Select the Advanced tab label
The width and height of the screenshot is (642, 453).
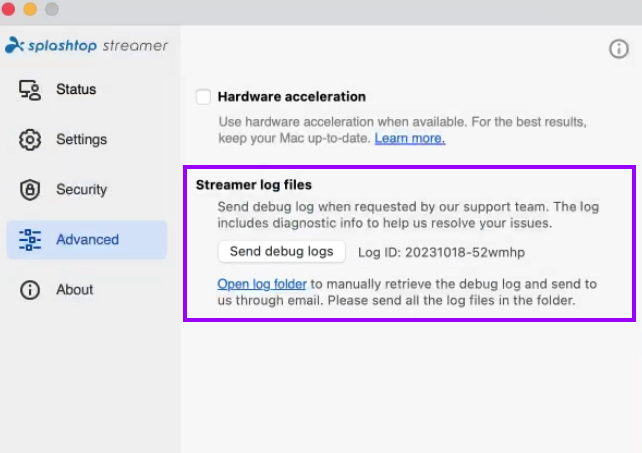88,240
